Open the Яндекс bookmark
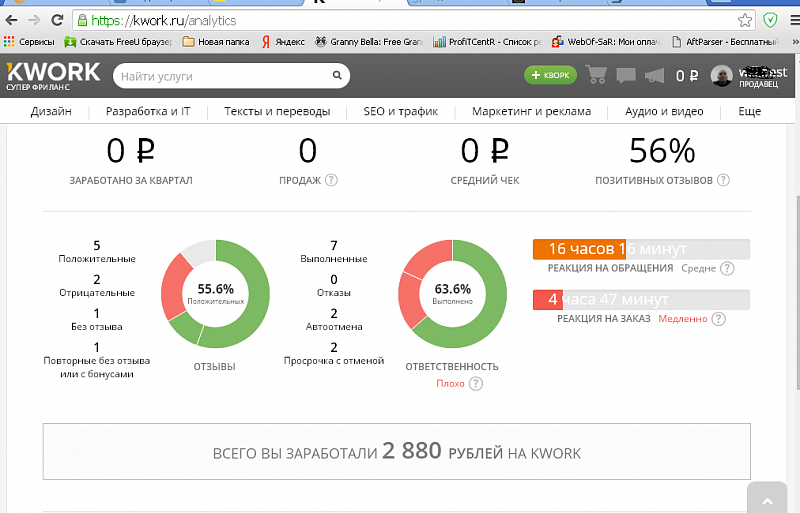 pos(283,42)
